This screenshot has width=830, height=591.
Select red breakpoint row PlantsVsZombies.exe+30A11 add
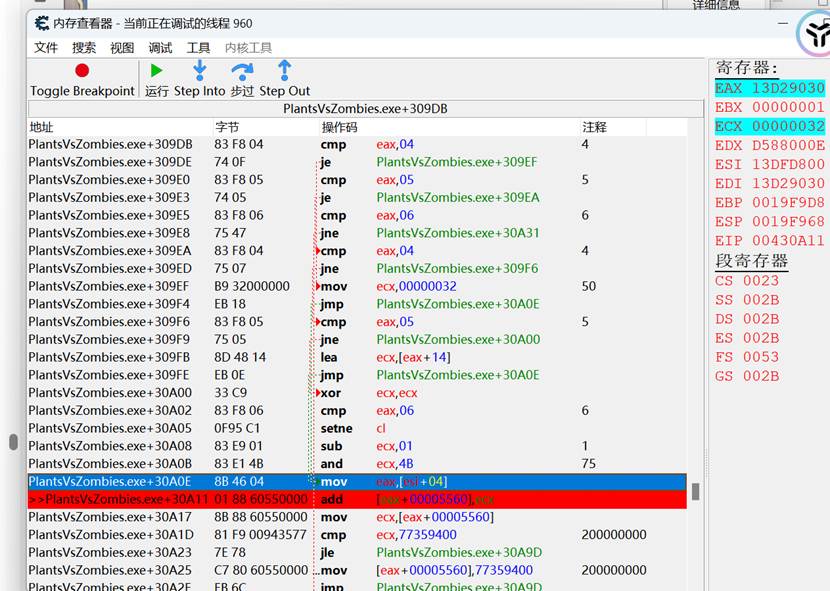[357, 499]
